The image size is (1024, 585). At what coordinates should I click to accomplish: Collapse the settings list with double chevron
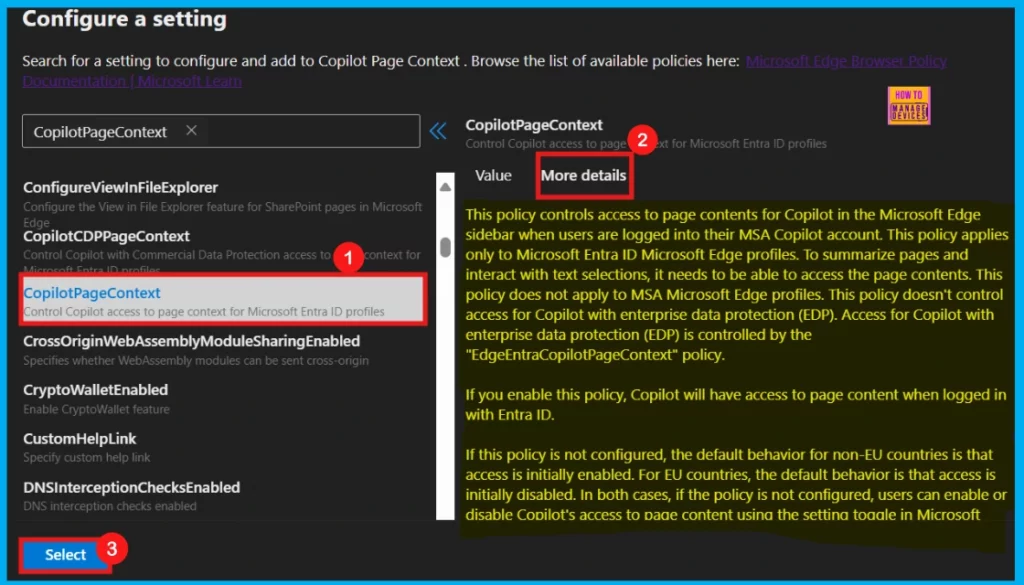coord(438,131)
